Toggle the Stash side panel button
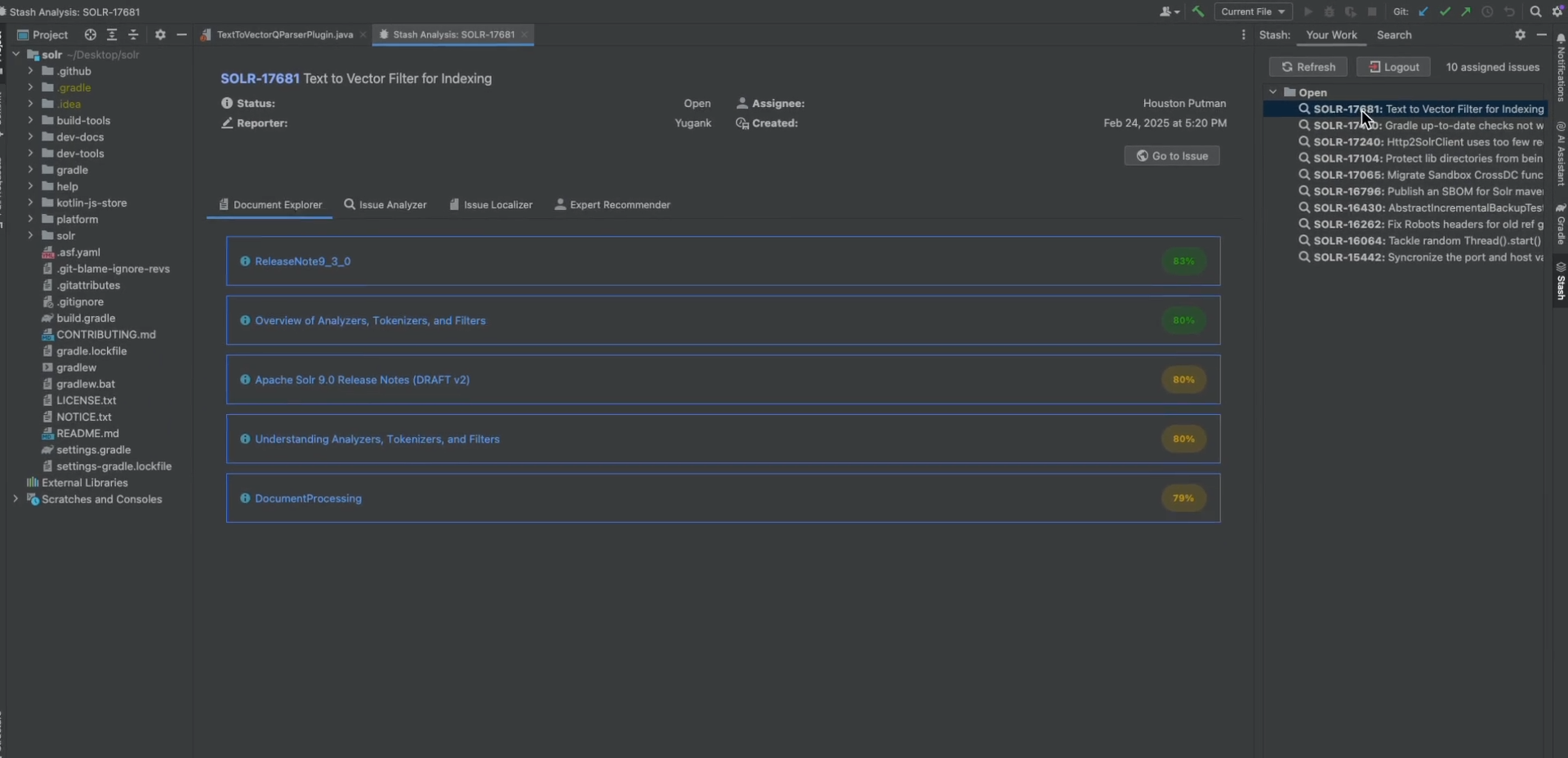 1561,281
